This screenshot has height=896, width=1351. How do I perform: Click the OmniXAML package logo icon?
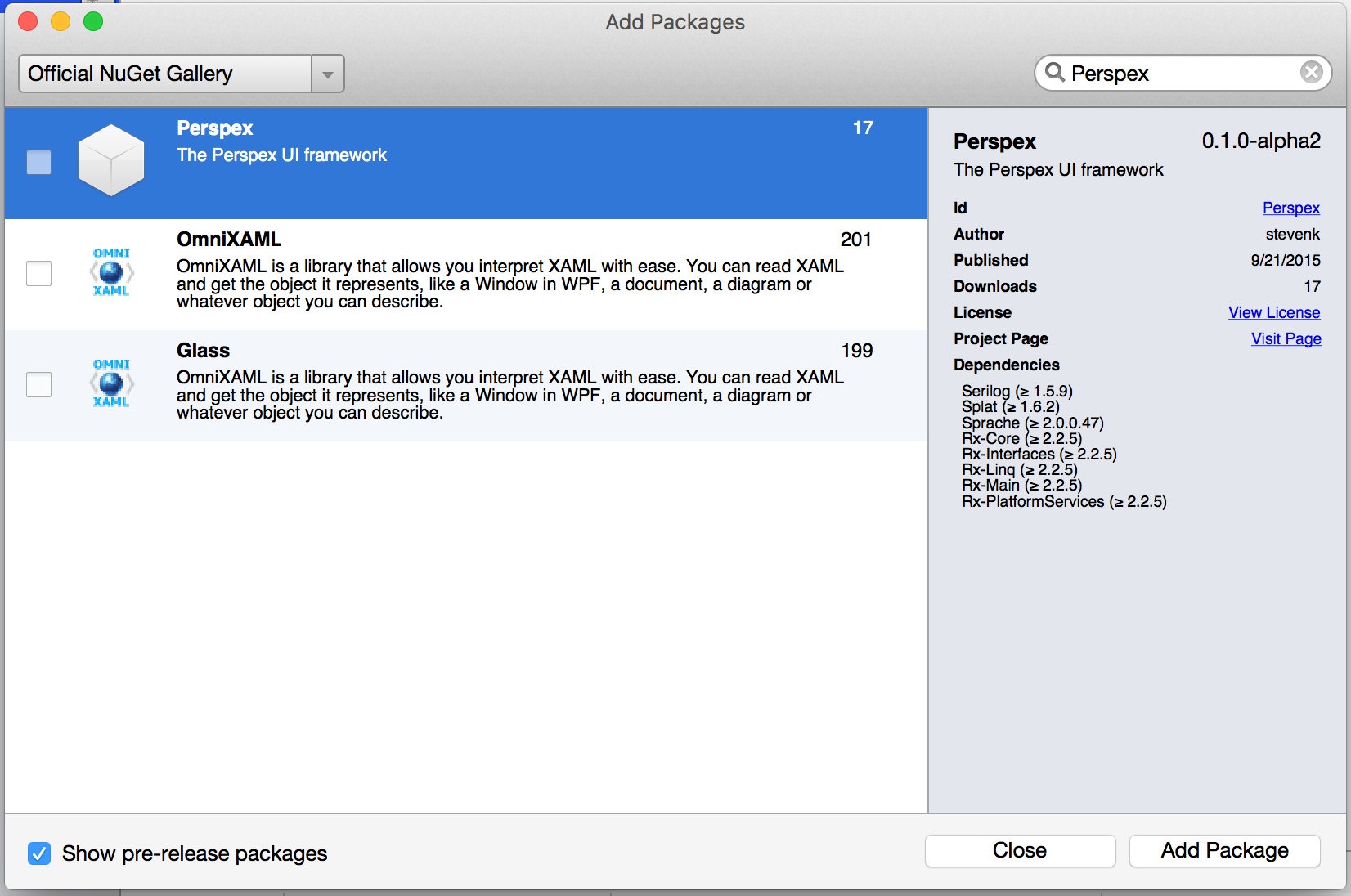click(111, 271)
